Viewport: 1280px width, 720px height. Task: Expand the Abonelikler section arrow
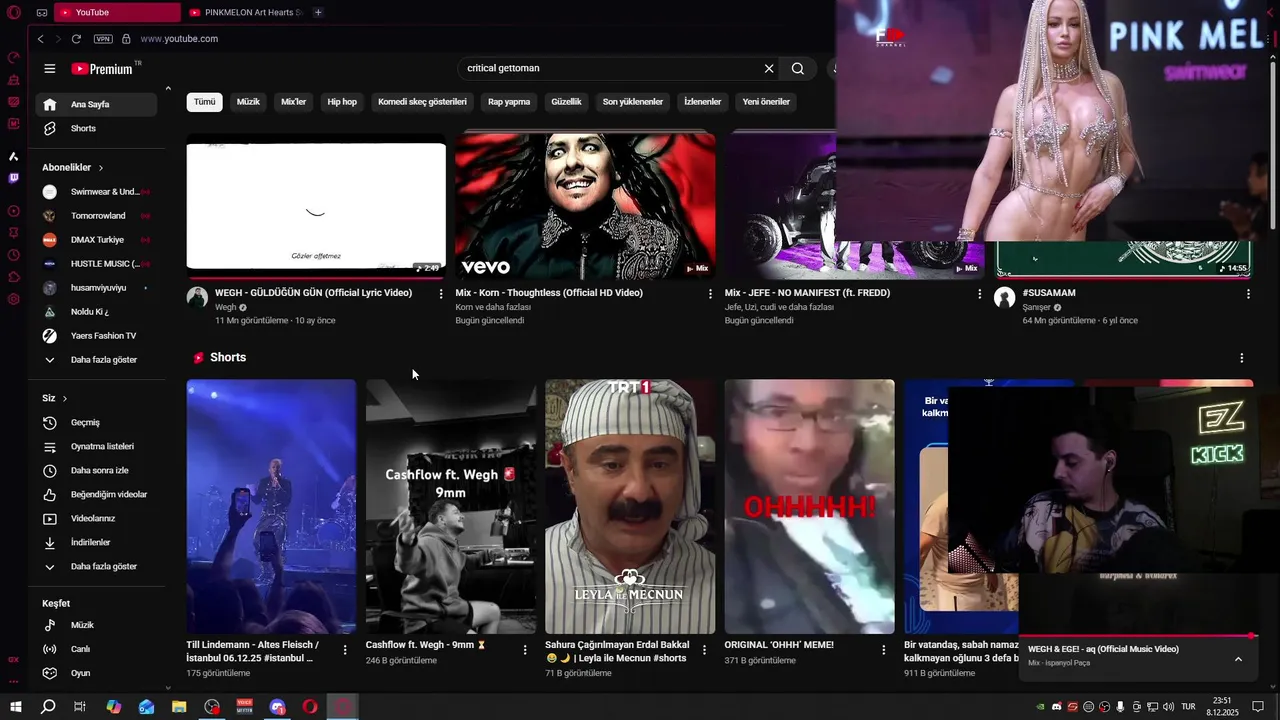tap(101, 168)
